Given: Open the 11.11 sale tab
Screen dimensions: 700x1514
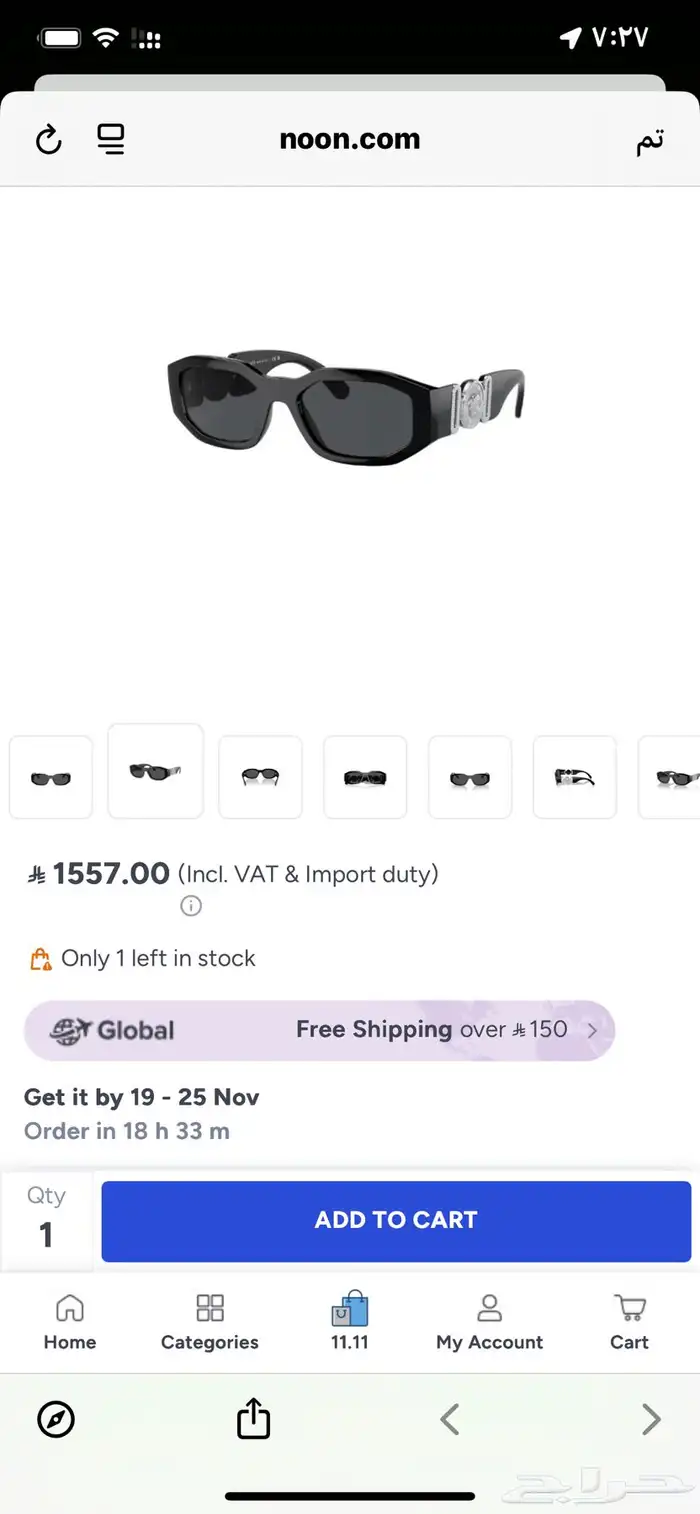Looking at the screenshot, I should 350,1322.
